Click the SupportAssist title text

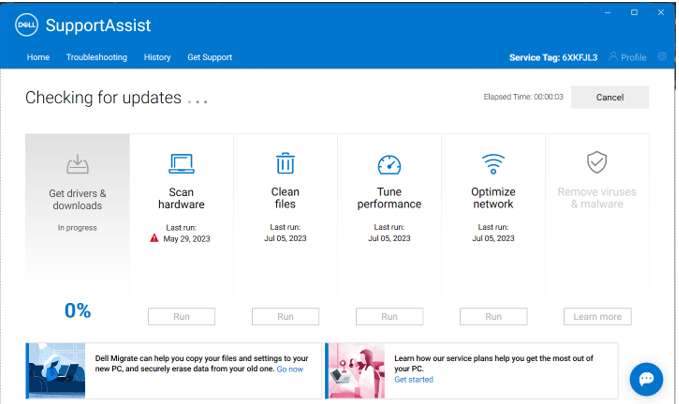pyautogui.click(x=98, y=25)
